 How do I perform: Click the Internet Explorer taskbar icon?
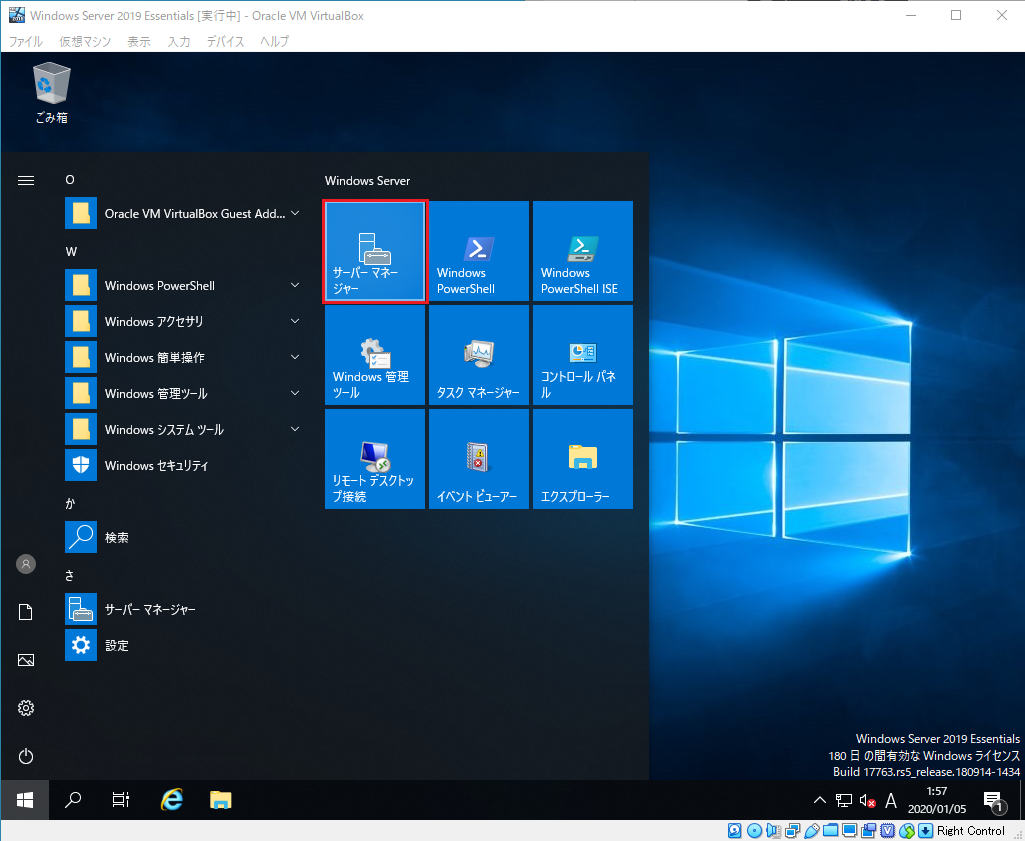[172, 799]
